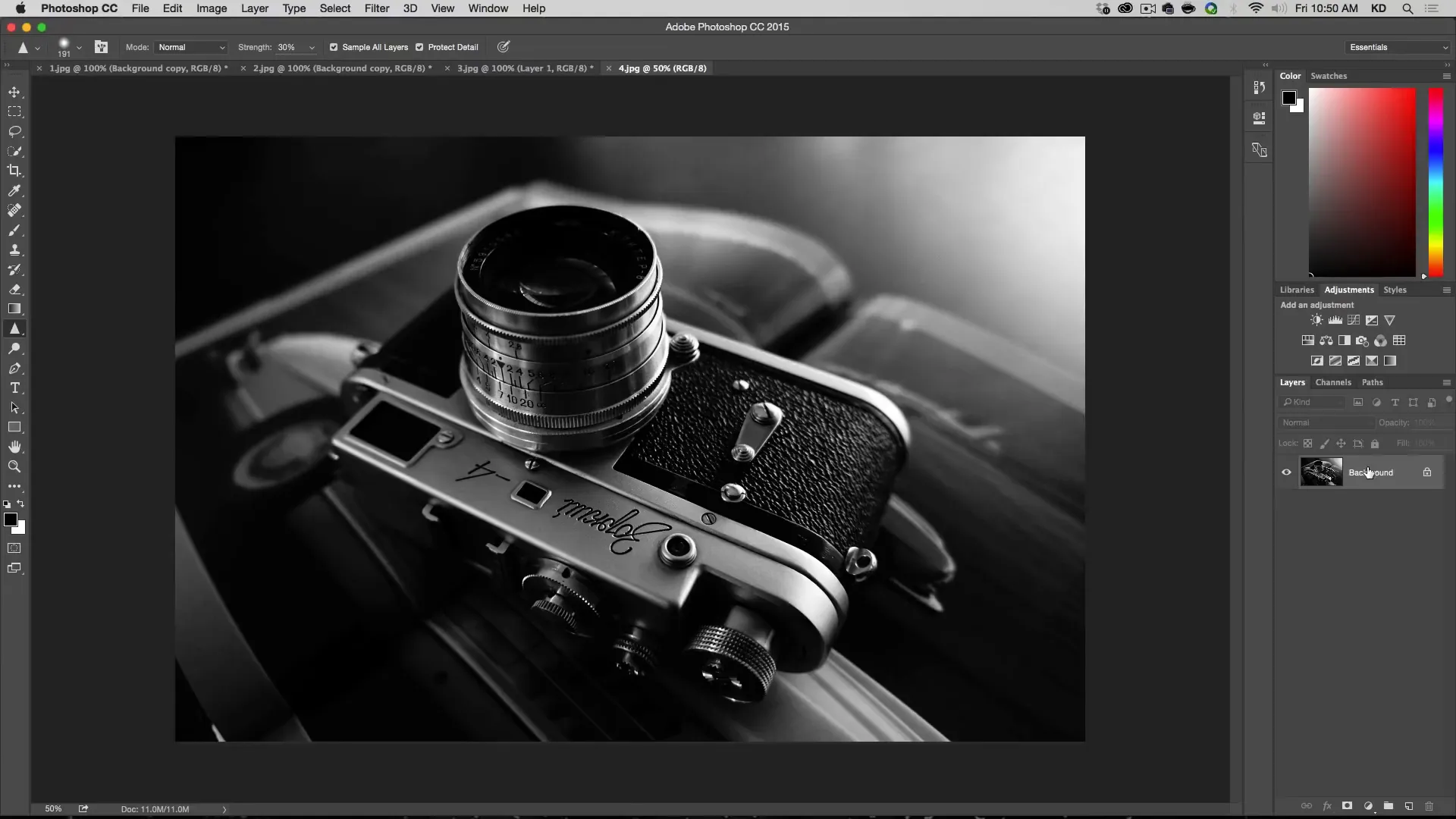Hide the Background layer visibility eye
Screen dimensions: 1456x819
1286,472
